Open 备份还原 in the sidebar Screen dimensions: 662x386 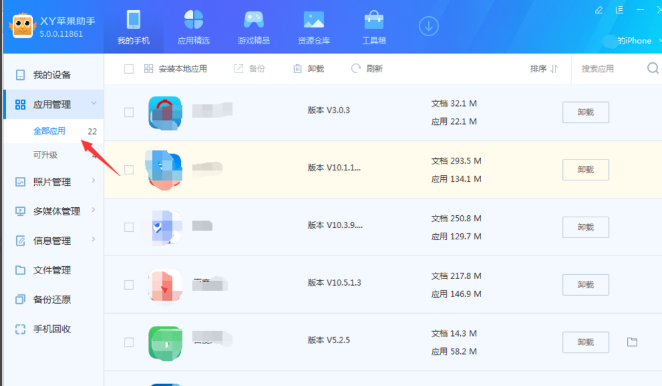[x=53, y=300]
